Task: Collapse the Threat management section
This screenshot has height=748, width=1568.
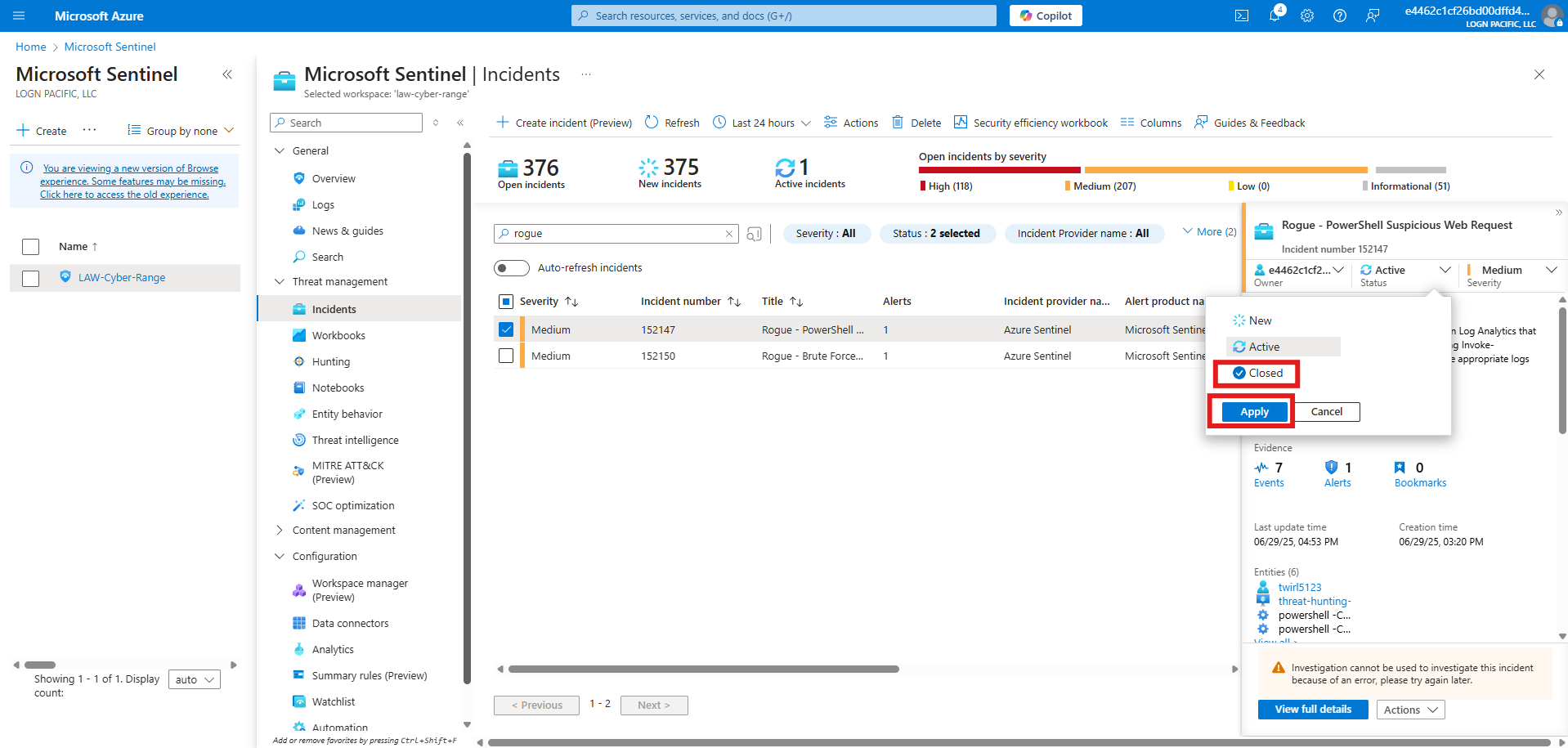Action: click(x=280, y=281)
